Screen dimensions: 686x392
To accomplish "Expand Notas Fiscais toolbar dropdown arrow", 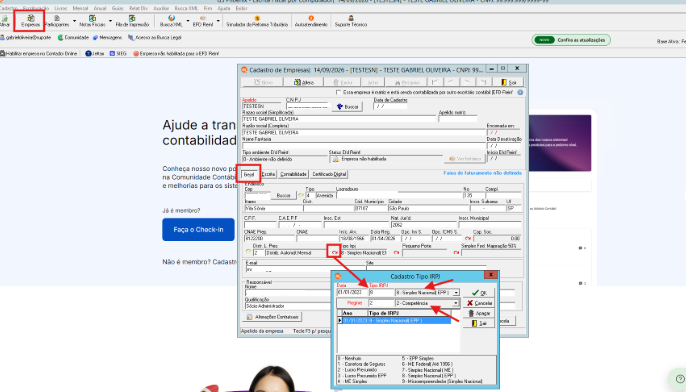I will [x=110, y=21].
